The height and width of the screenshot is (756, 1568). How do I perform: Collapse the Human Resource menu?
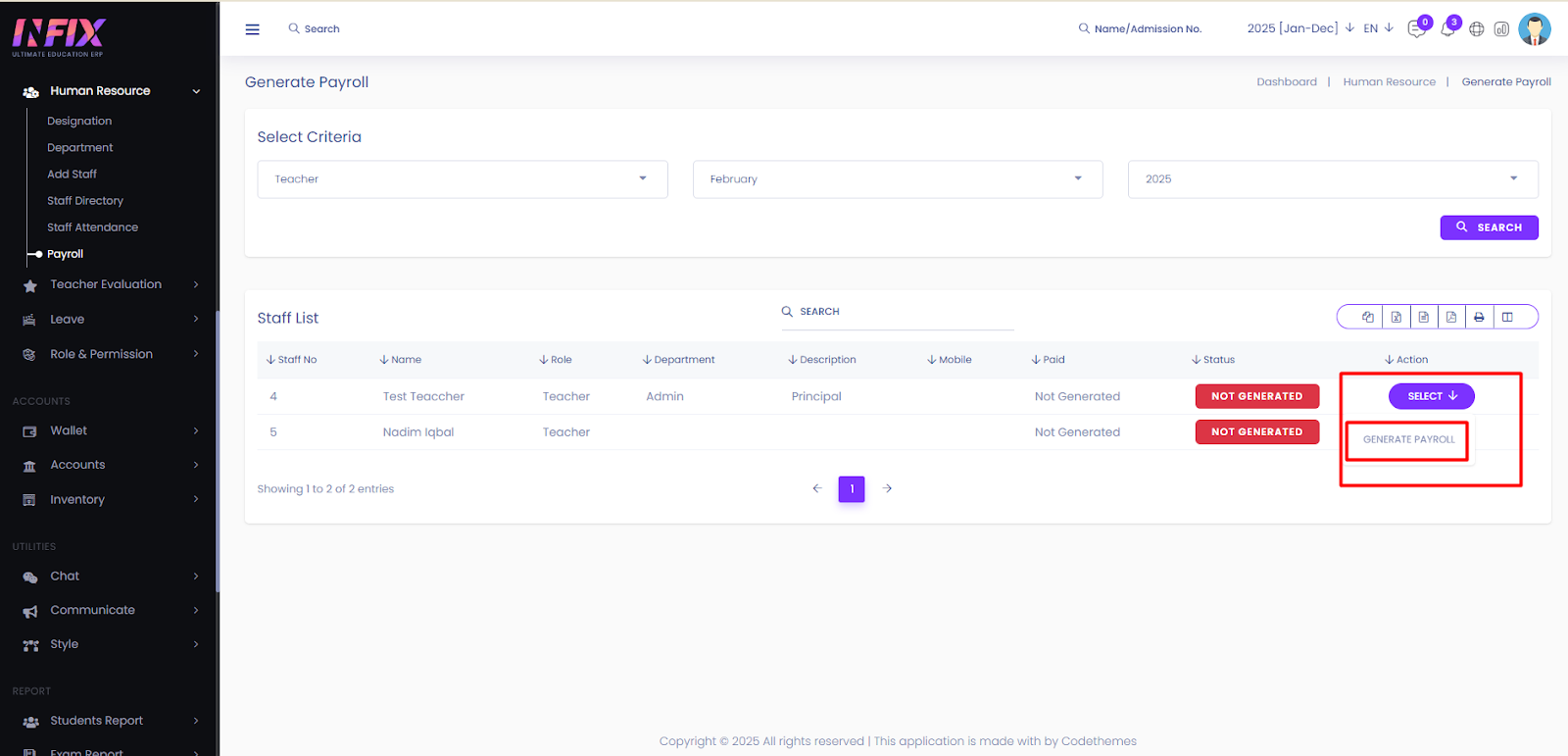pyautogui.click(x=110, y=91)
